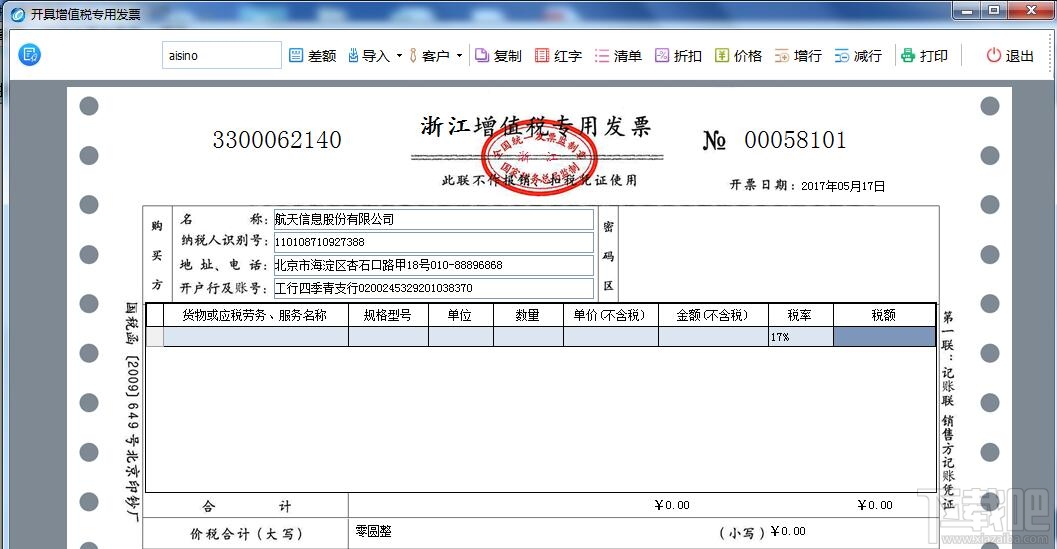
Task: Click the buyer 名称 field
Action: (433, 219)
